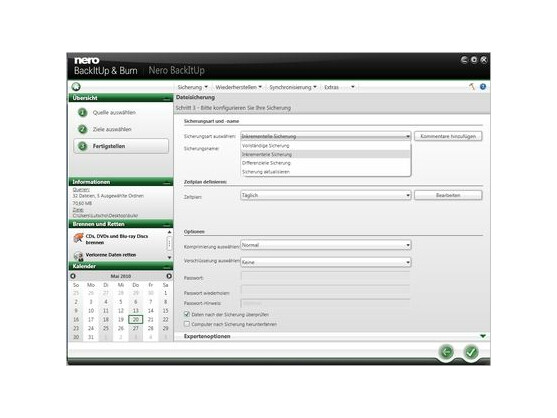Select step 3 Fertigstellen

[x=121, y=146]
